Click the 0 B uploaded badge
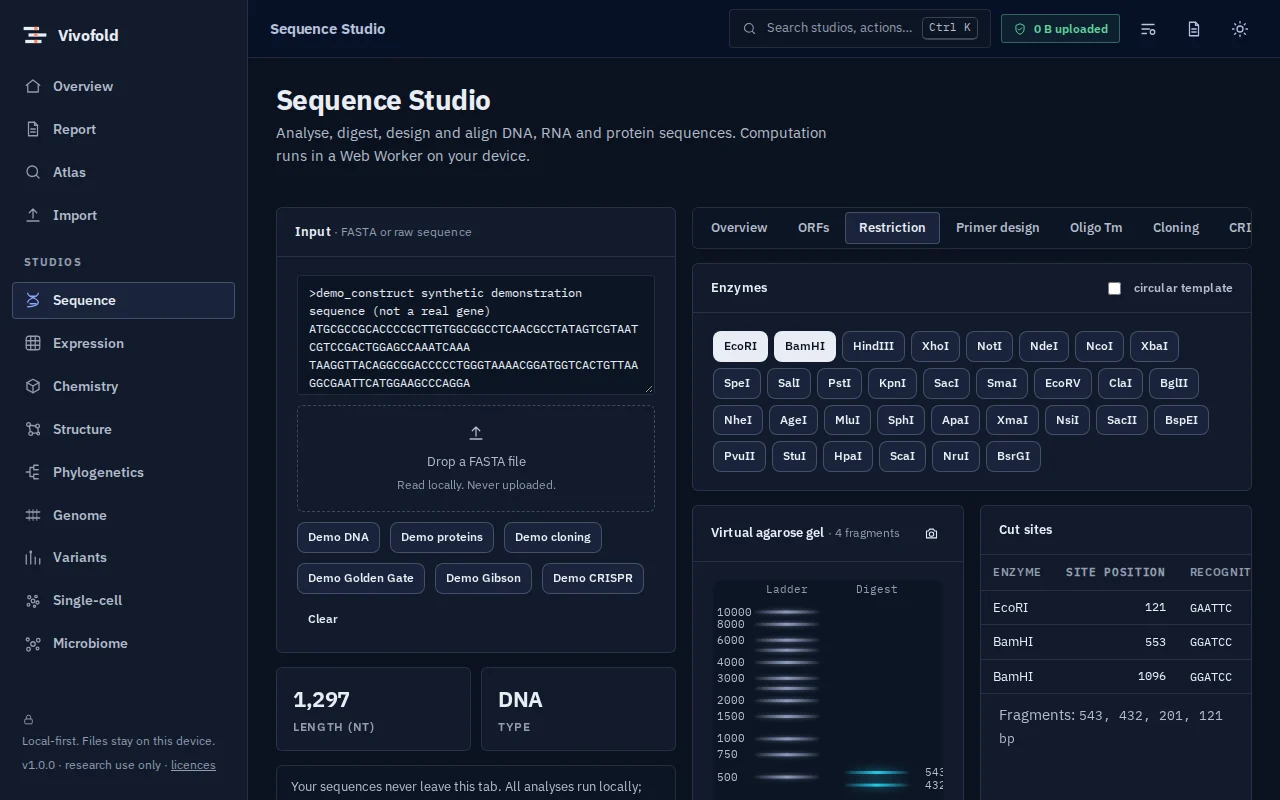1280x800 pixels. click(x=1060, y=29)
